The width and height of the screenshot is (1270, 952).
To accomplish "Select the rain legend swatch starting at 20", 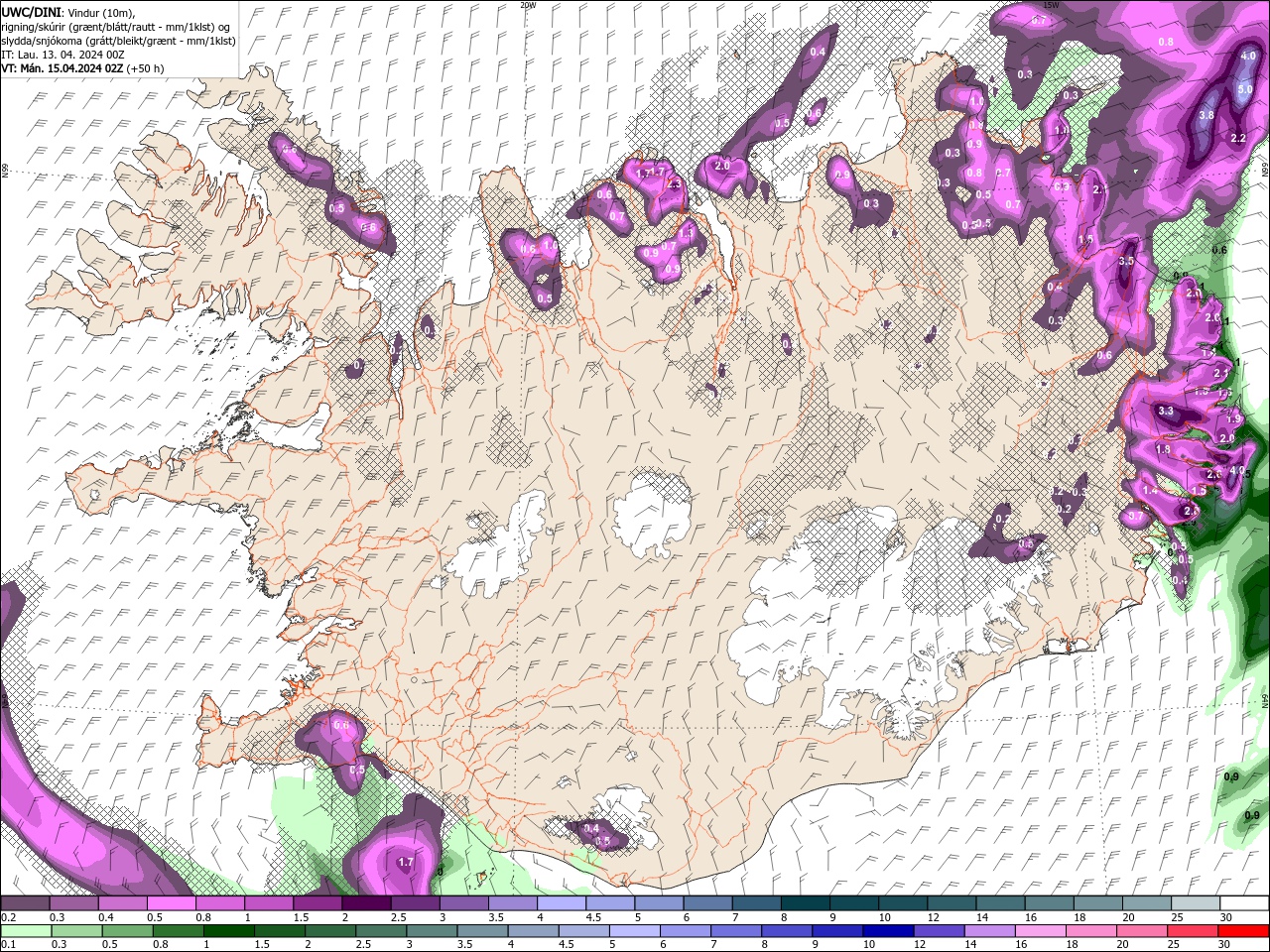I will tap(1140, 931).
